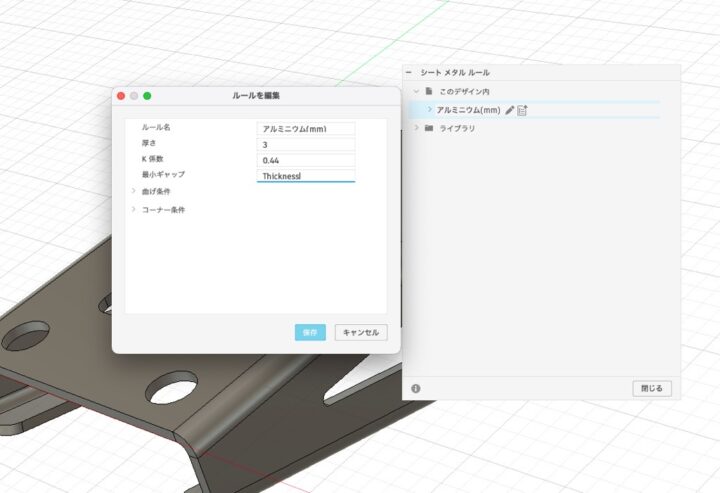Expand the 曲げ条件 section

click(133, 190)
